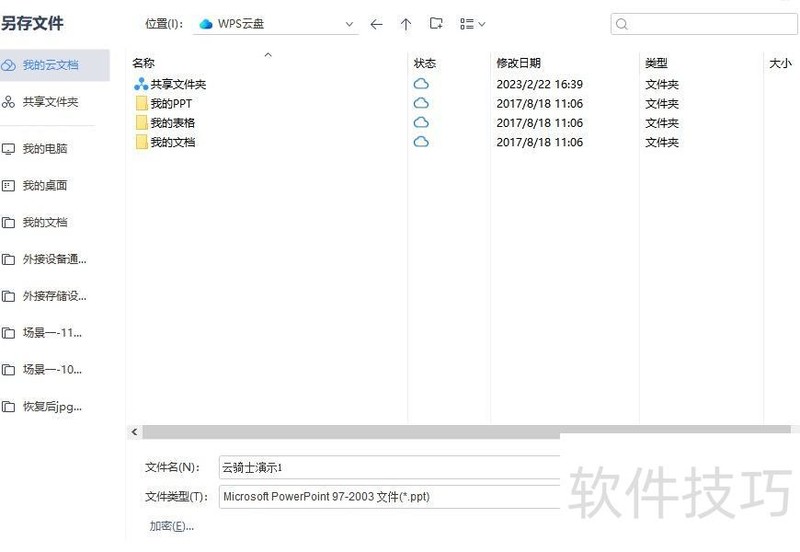
Task: Open 外接设备通... sidebar entry
Action: 54,259
